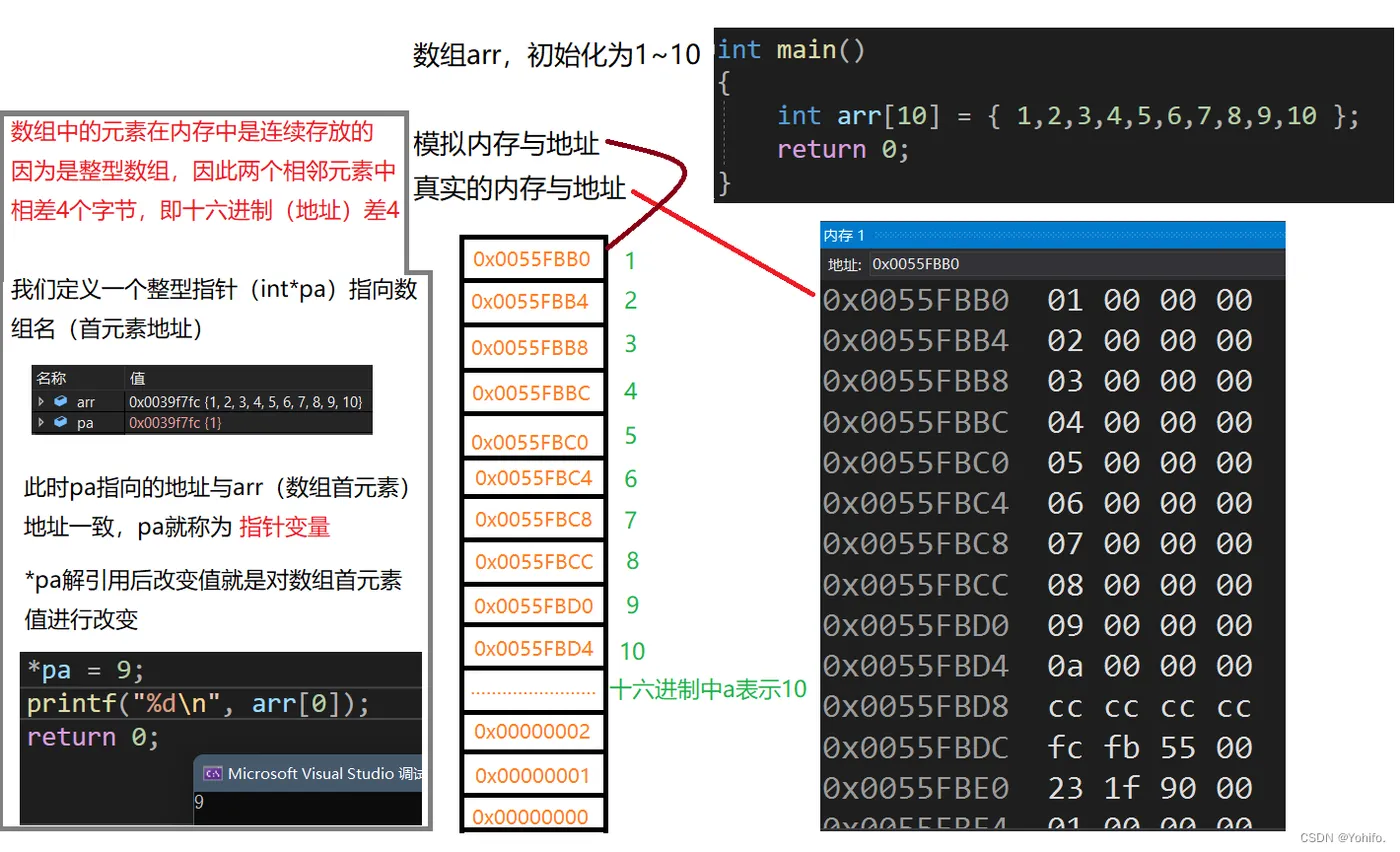Click orange diagram cell 0x00000000
Viewport: 1400px width, 852px height.
(x=533, y=816)
